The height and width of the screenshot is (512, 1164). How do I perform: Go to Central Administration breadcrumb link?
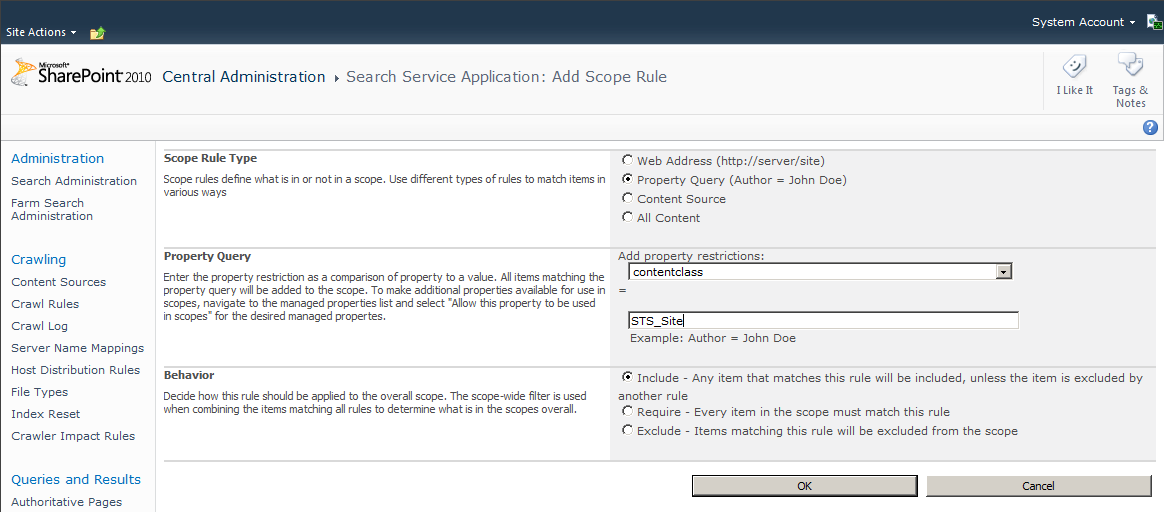[x=243, y=76]
